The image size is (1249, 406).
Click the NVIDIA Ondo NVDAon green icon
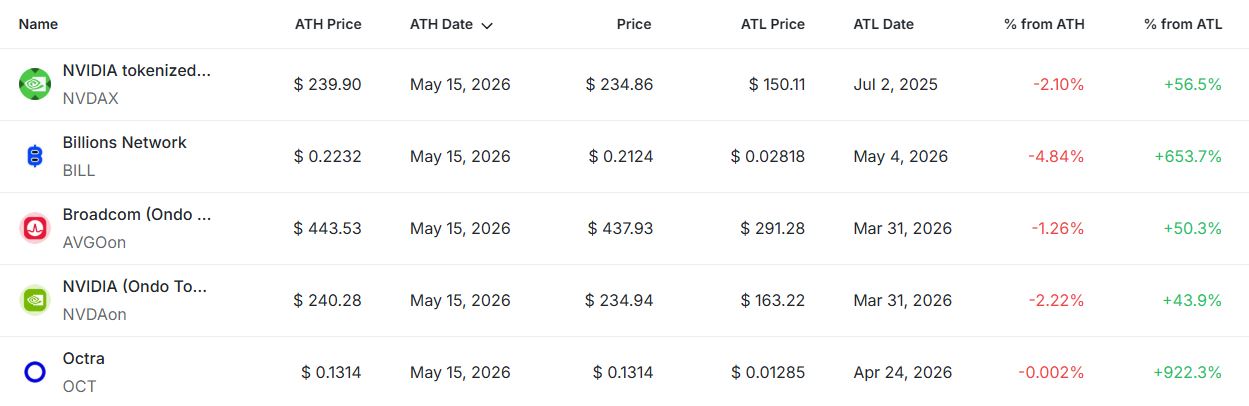(x=35, y=300)
